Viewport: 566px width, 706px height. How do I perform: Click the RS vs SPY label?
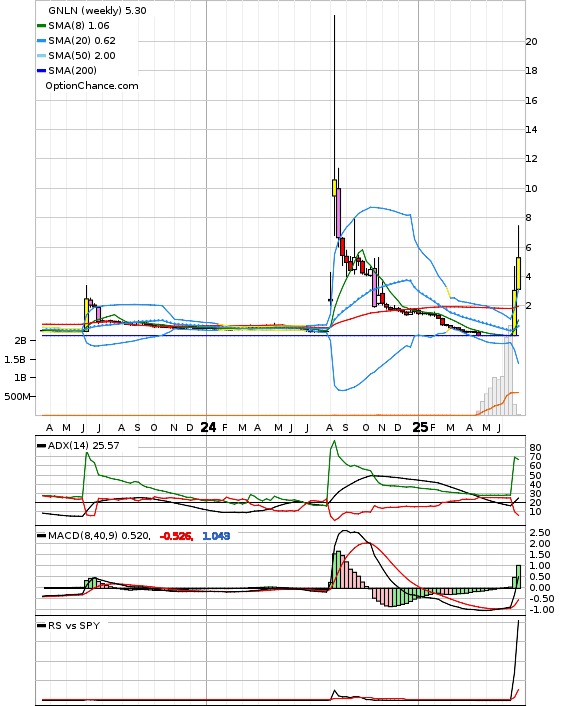coord(74,625)
